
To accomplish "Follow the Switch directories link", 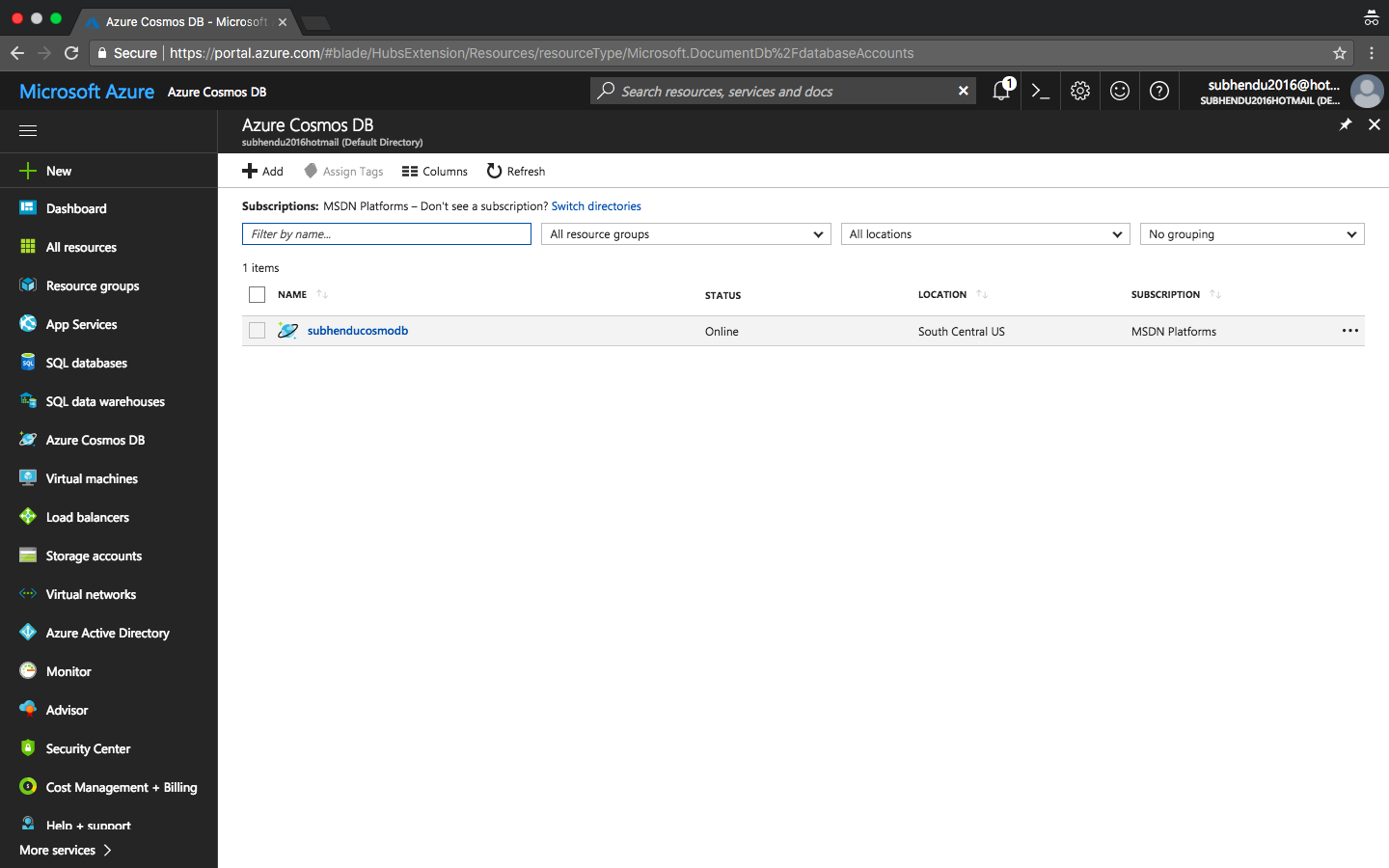I will [596, 206].
